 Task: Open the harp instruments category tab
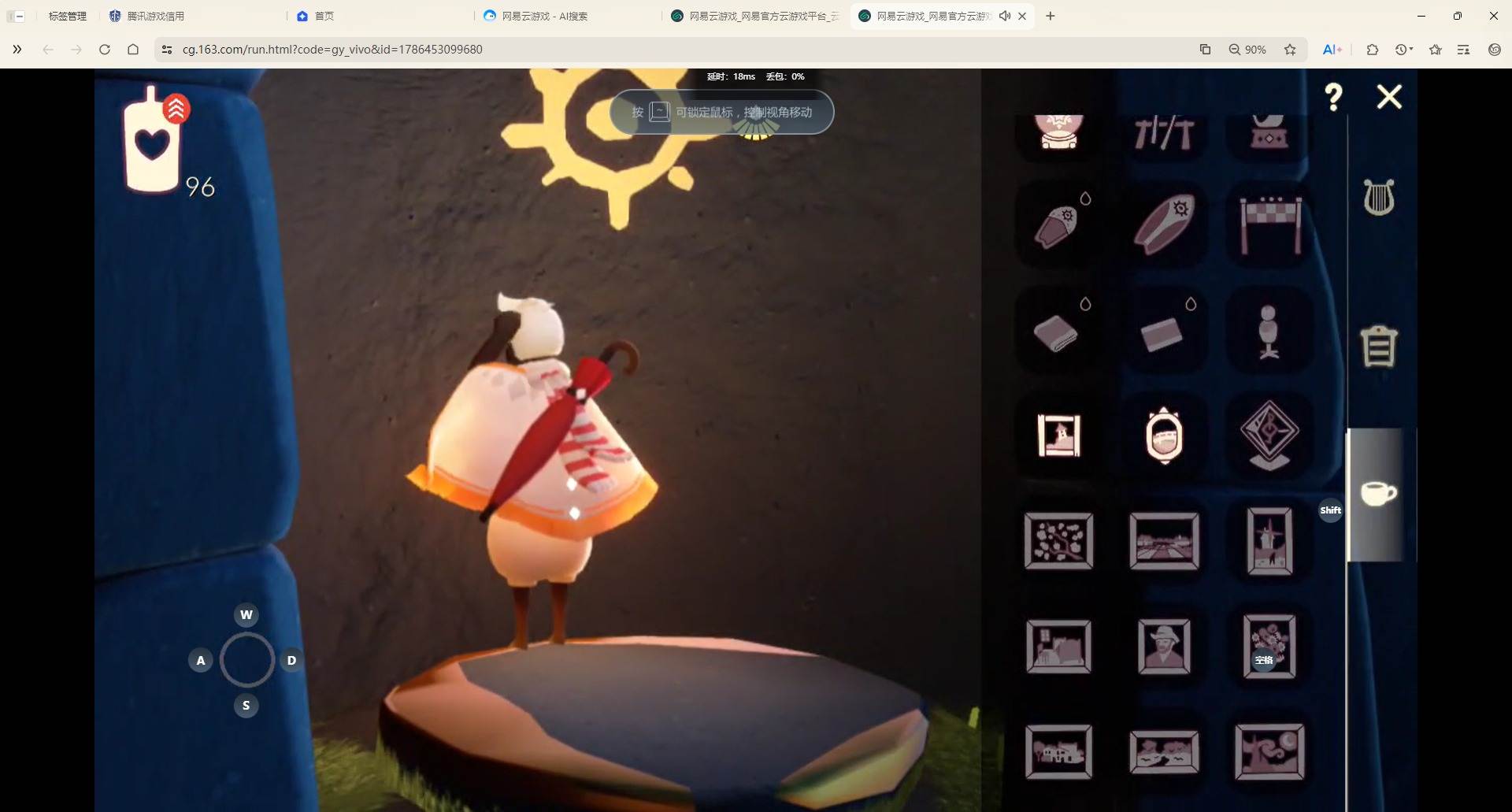tap(1379, 197)
